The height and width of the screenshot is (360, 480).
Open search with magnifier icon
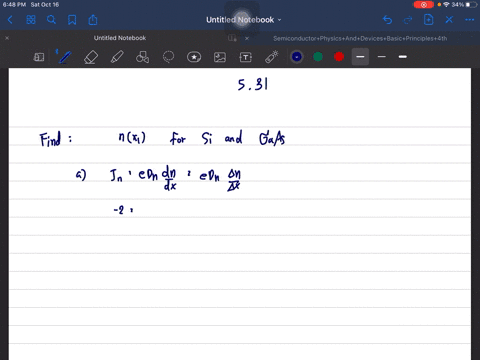pos(51,20)
